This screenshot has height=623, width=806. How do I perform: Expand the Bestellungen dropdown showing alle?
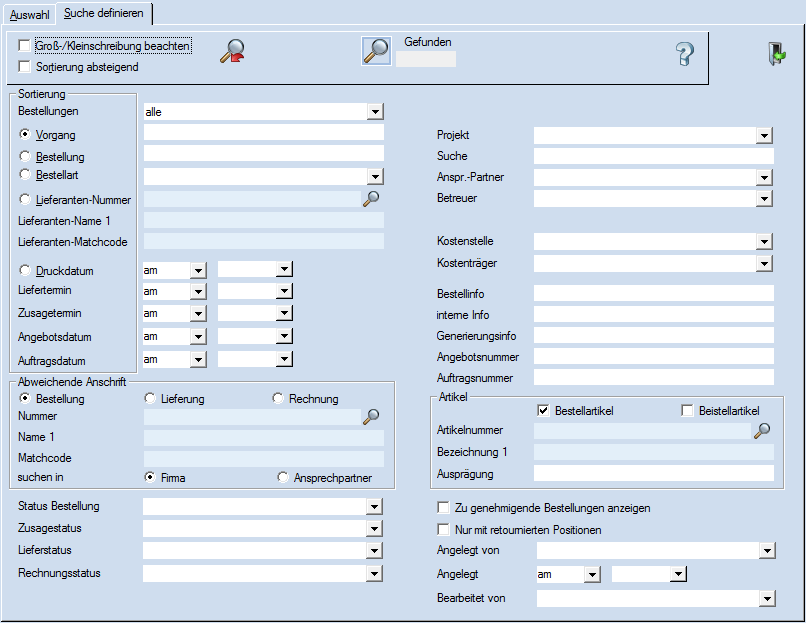[375, 112]
